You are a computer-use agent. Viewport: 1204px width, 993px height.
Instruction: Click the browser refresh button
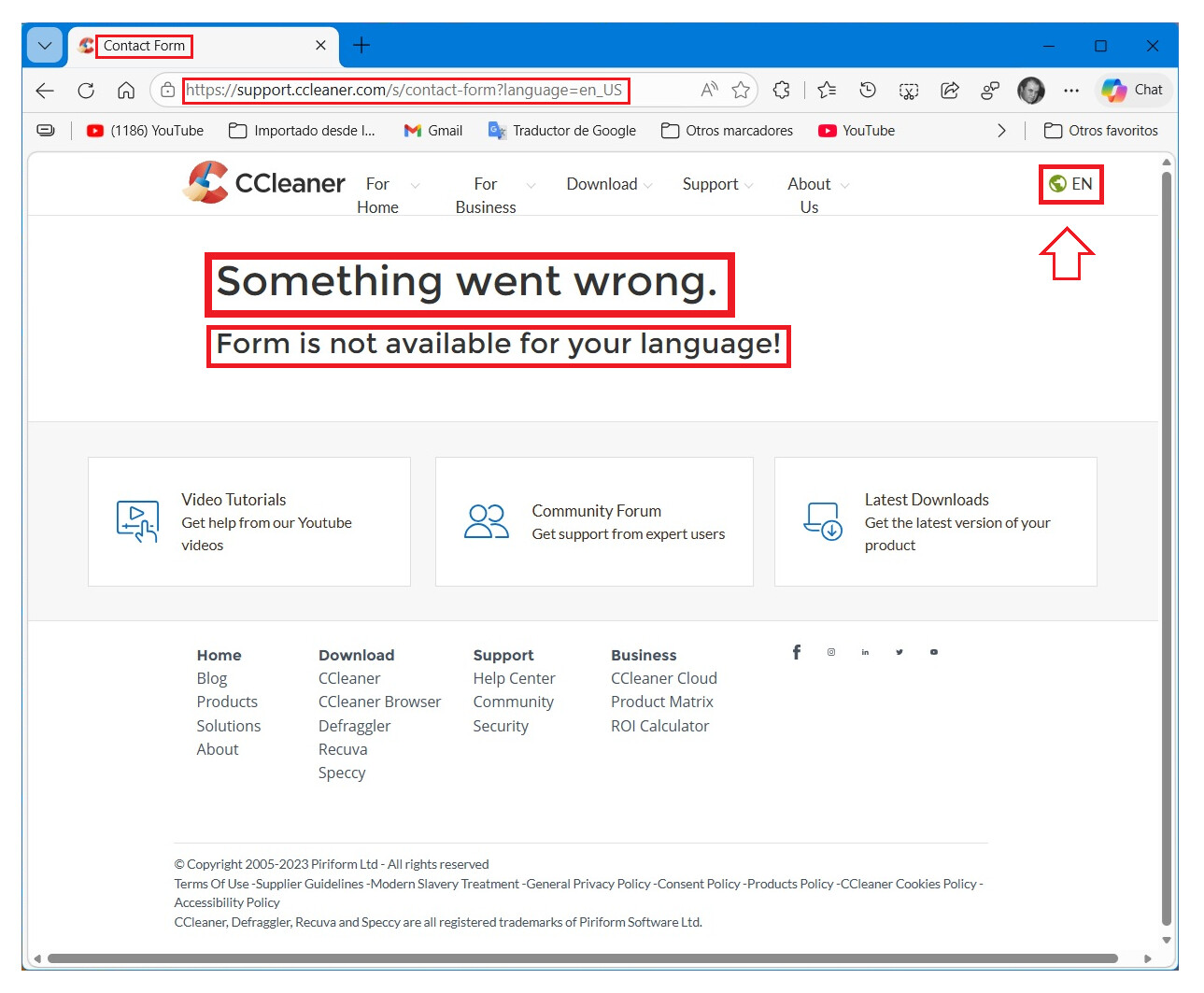point(86,91)
